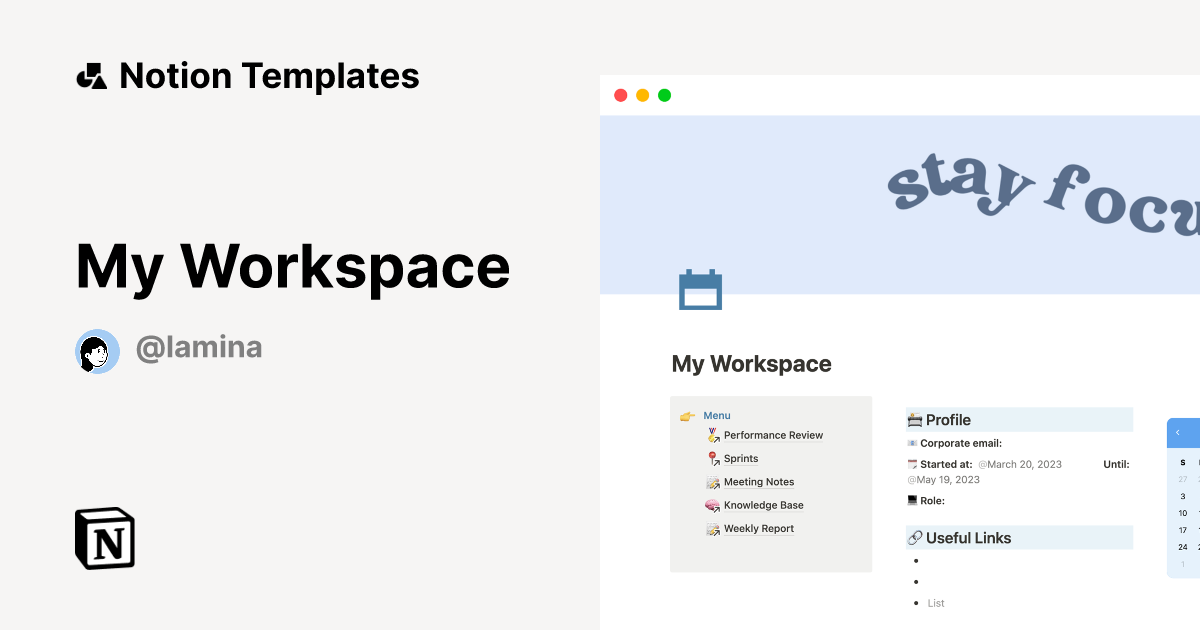
Task: Open the Performance Review page link
Action: coord(773,436)
